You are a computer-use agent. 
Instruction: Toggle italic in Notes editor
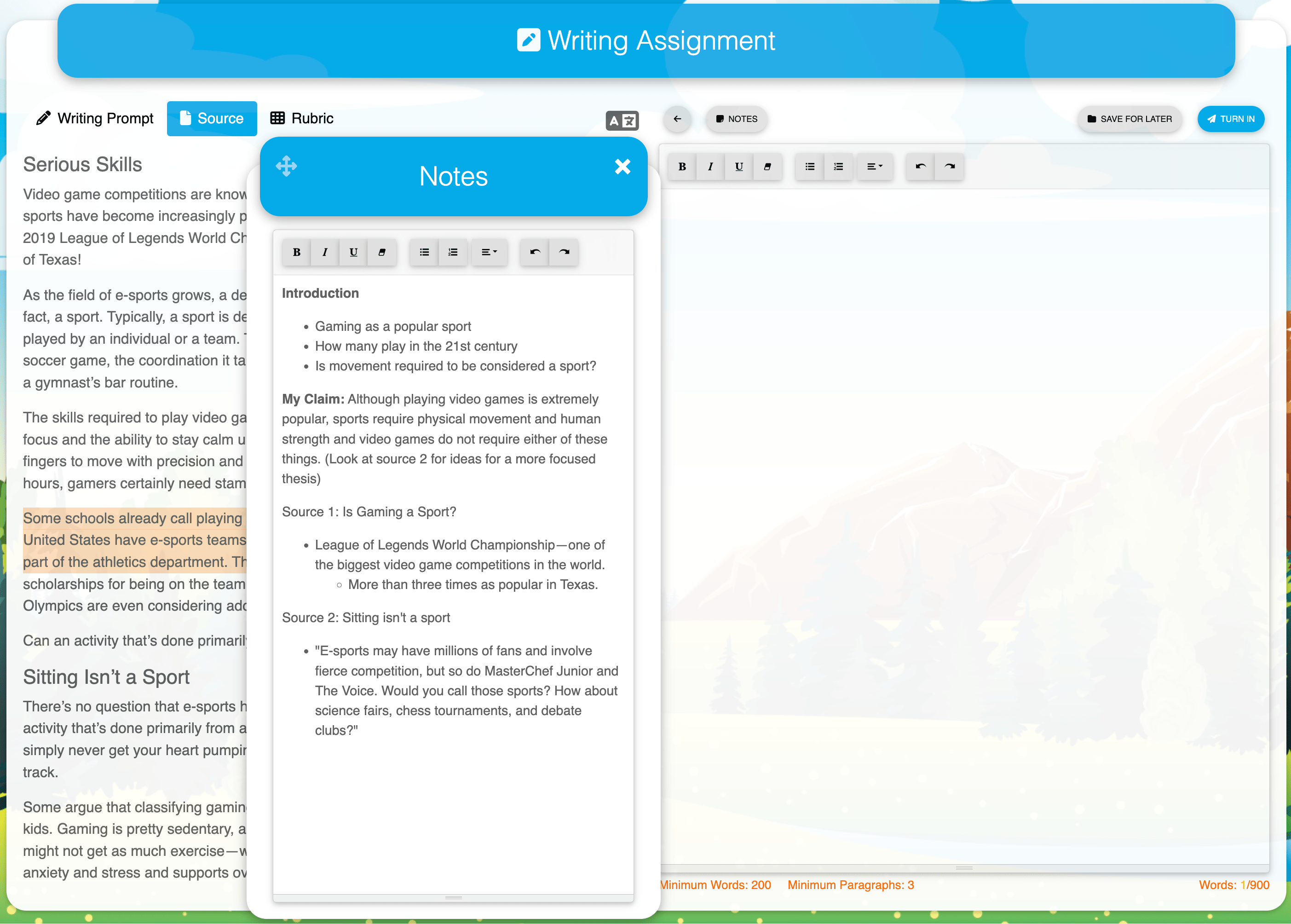click(325, 252)
